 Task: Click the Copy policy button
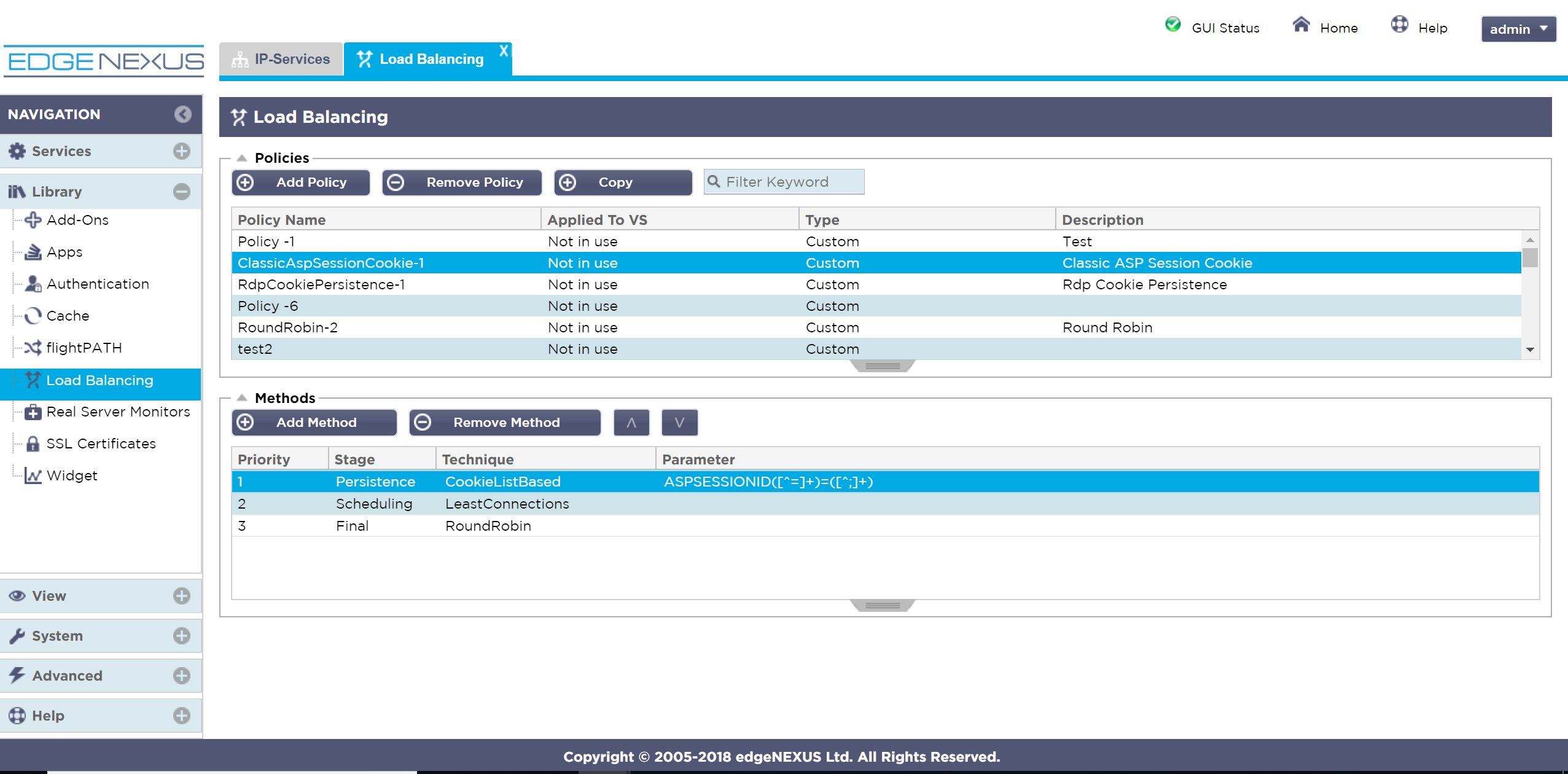pyautogui.click(x=623, y=182)
